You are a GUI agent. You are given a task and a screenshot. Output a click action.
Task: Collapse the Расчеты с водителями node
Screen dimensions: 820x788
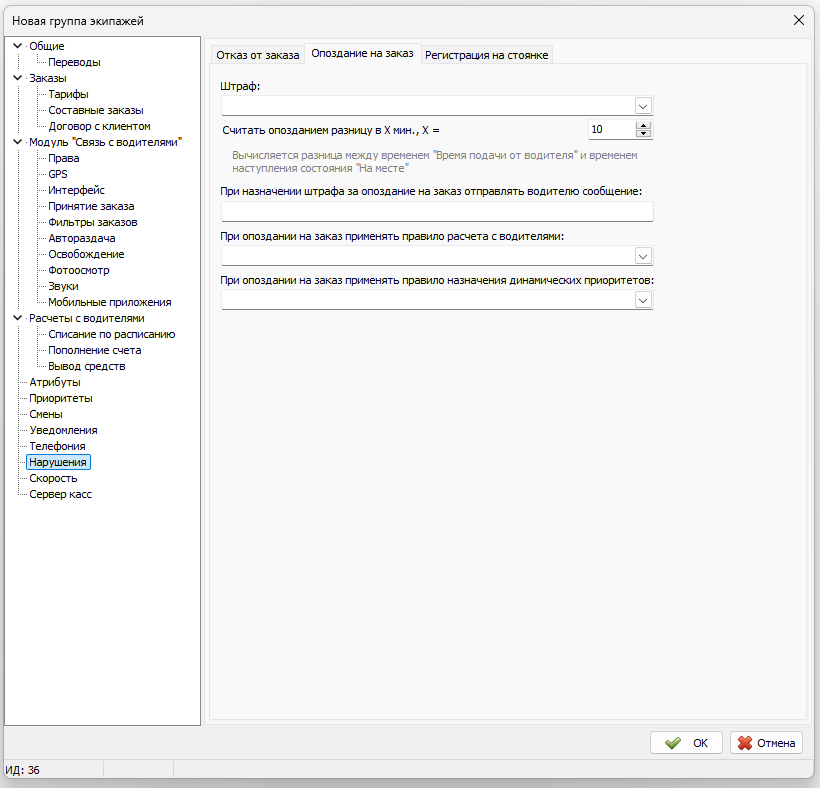pos(17,318)
